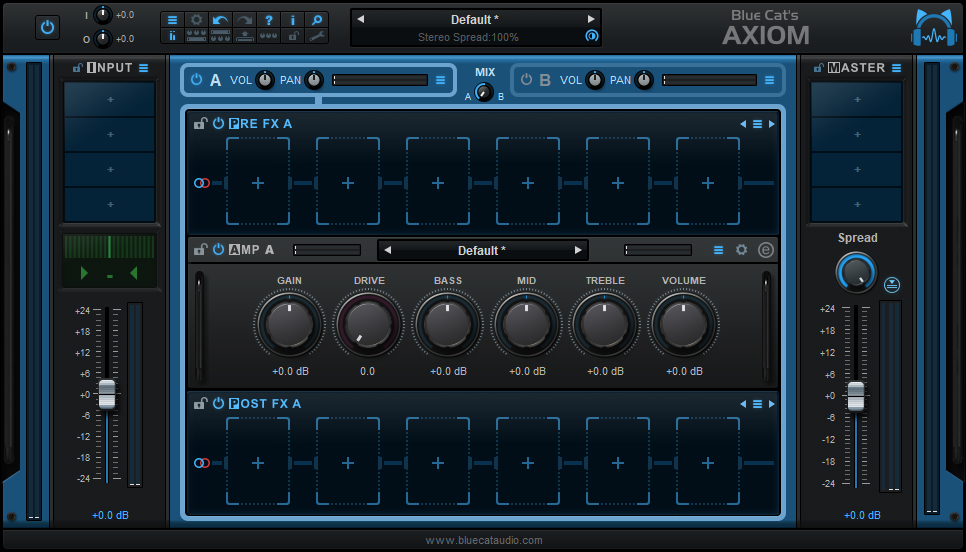Show plugin info with the 'i' icon

[x=293, y=20]
